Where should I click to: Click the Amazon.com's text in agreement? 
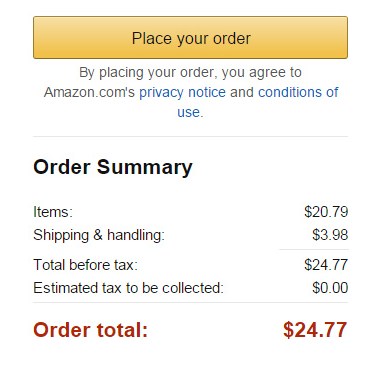click(89, 92)
